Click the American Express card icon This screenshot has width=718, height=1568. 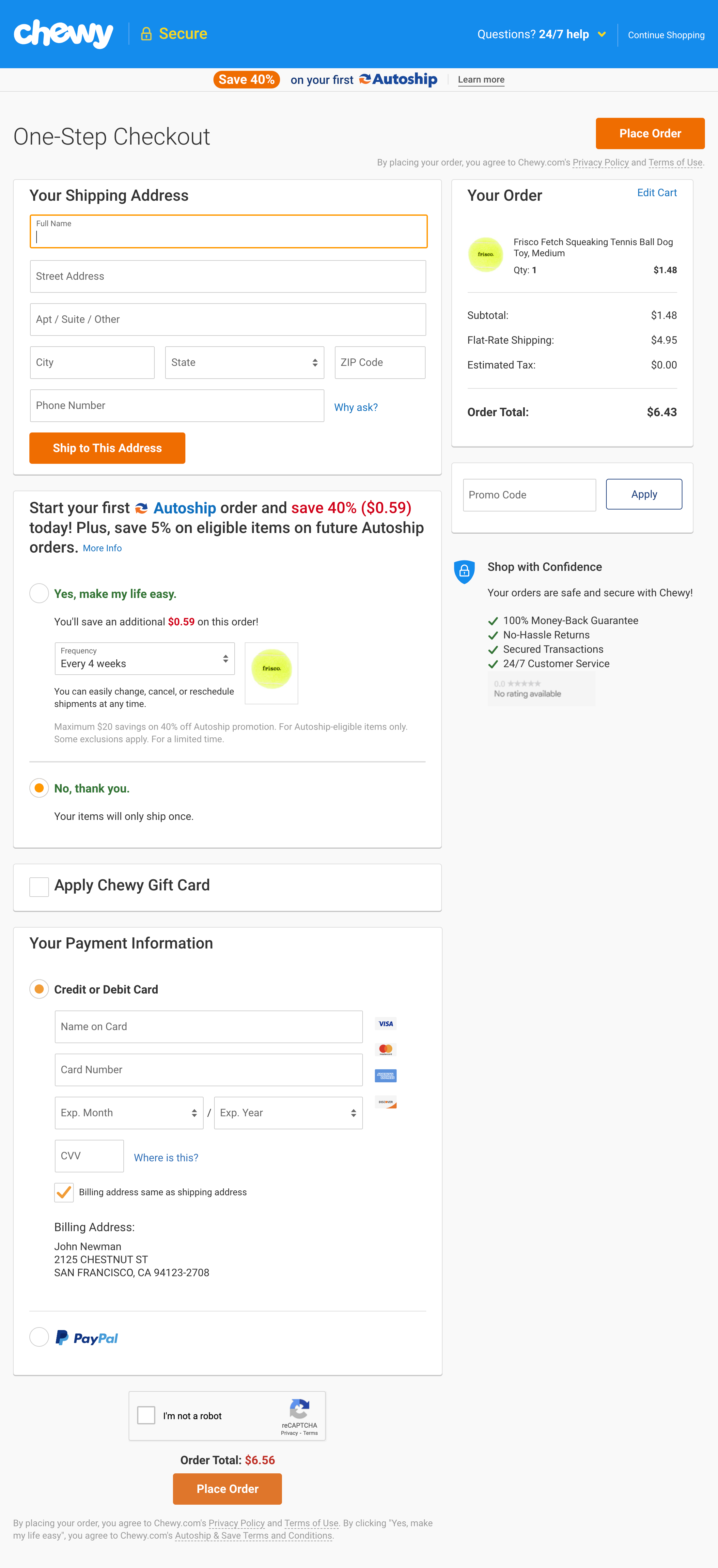(386, 1075)
